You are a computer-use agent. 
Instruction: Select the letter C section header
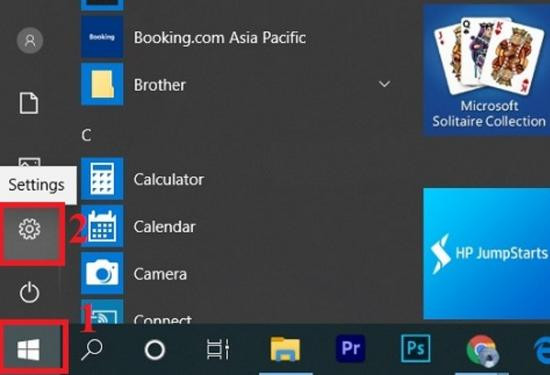(x=87, y=135)
